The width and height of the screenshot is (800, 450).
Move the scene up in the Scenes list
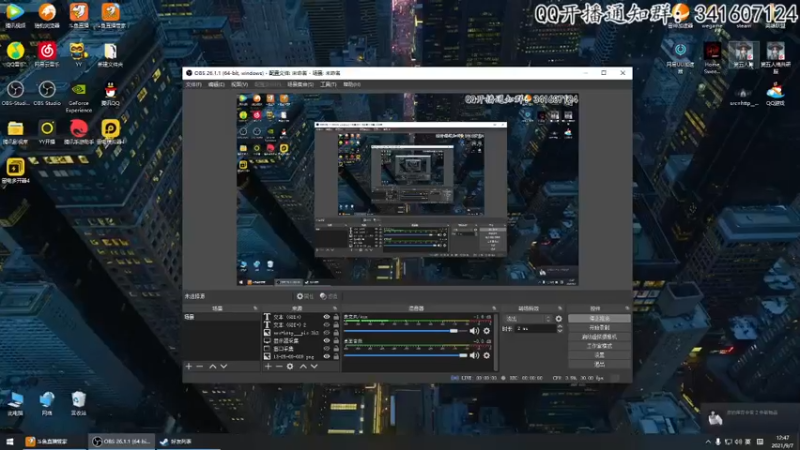213,366
